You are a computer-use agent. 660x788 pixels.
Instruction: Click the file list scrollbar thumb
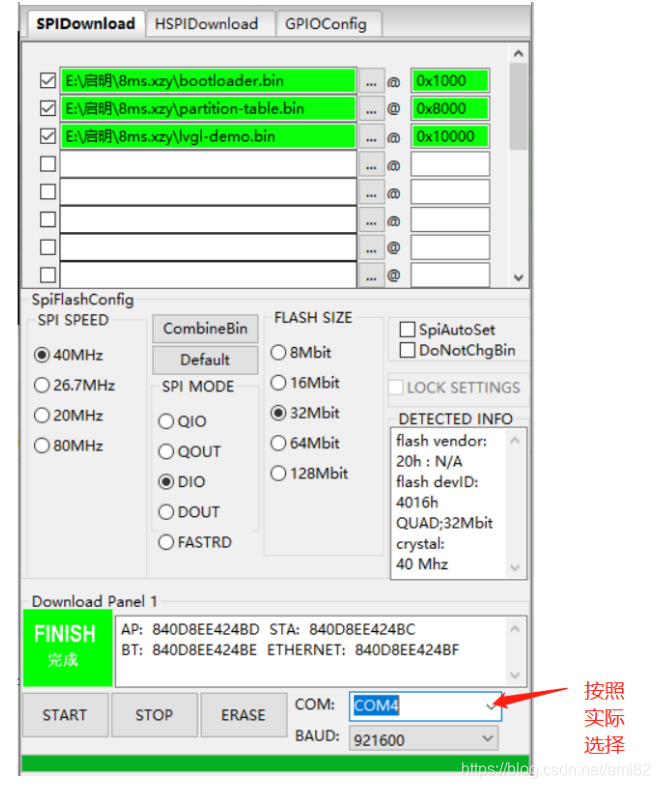(518, 107)
